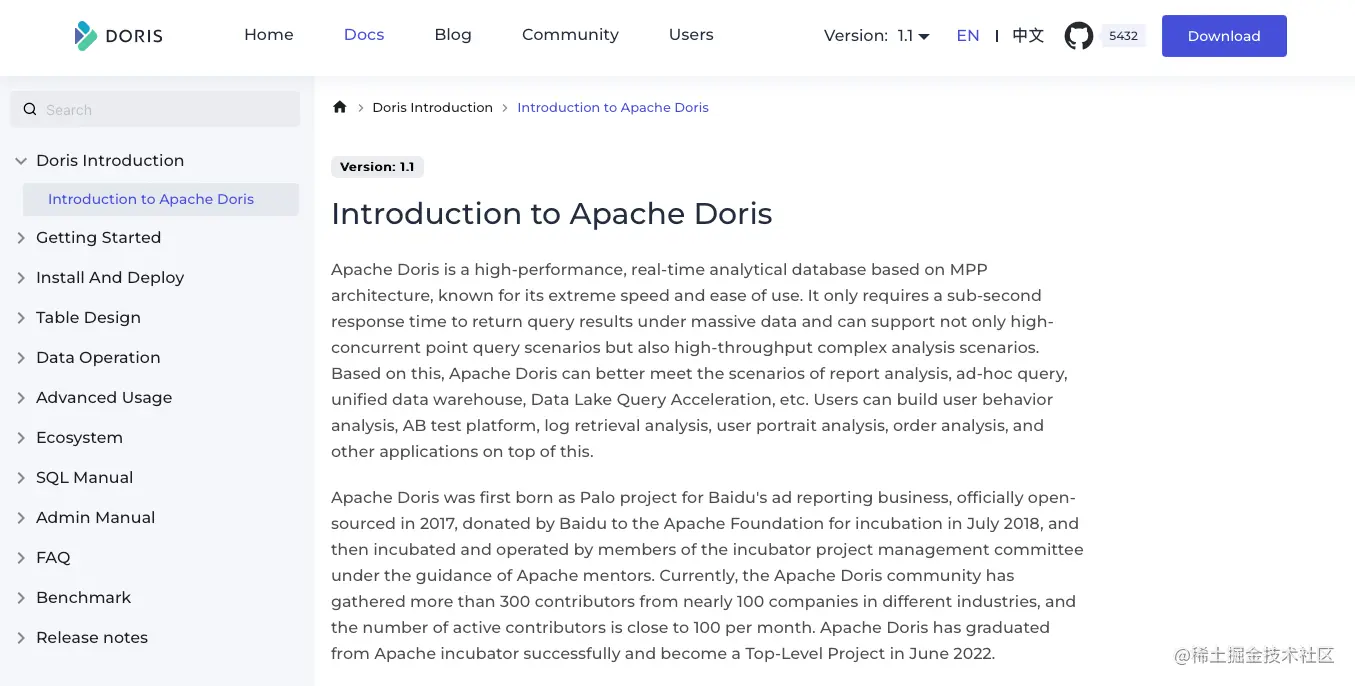
Task: Select Introduction to Apache Doris sidebar item
Action: [x=151, y=199]
